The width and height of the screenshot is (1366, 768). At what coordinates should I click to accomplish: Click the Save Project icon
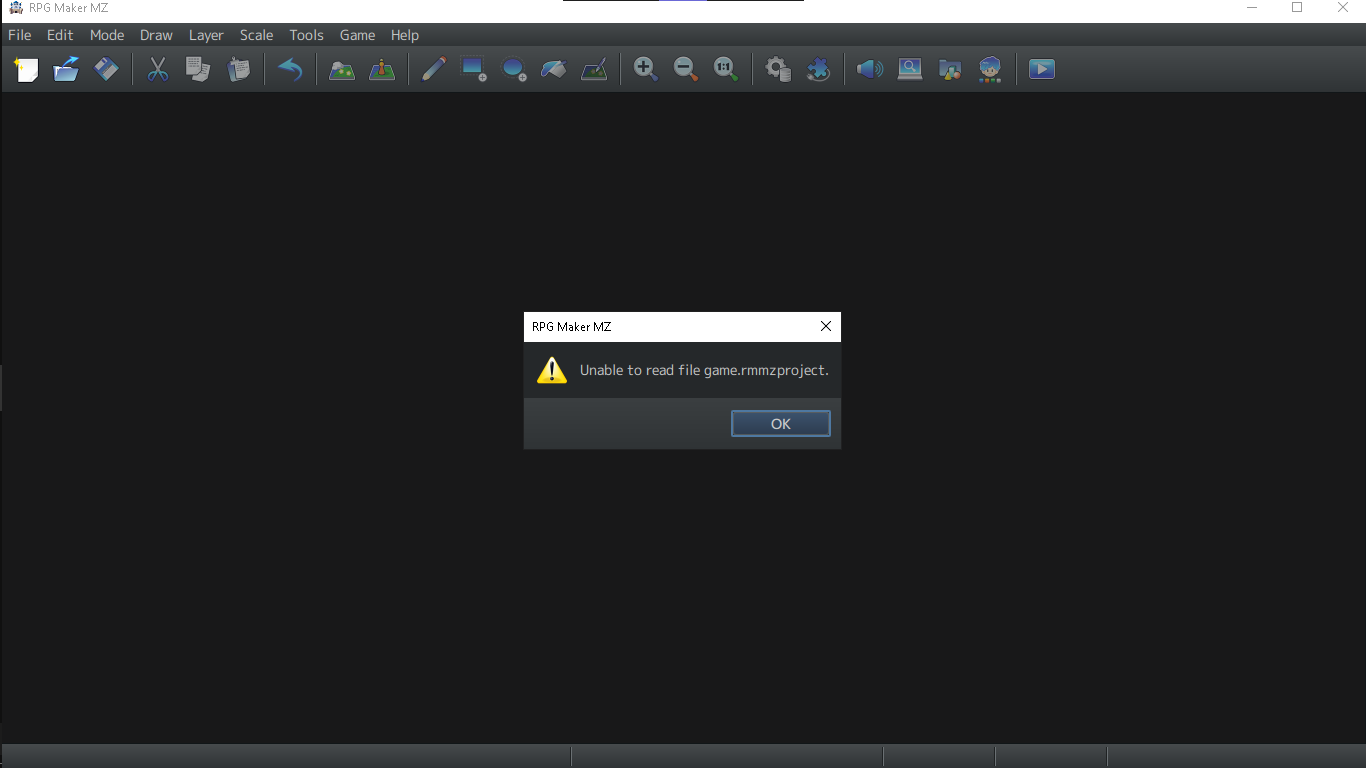(106, 69)
